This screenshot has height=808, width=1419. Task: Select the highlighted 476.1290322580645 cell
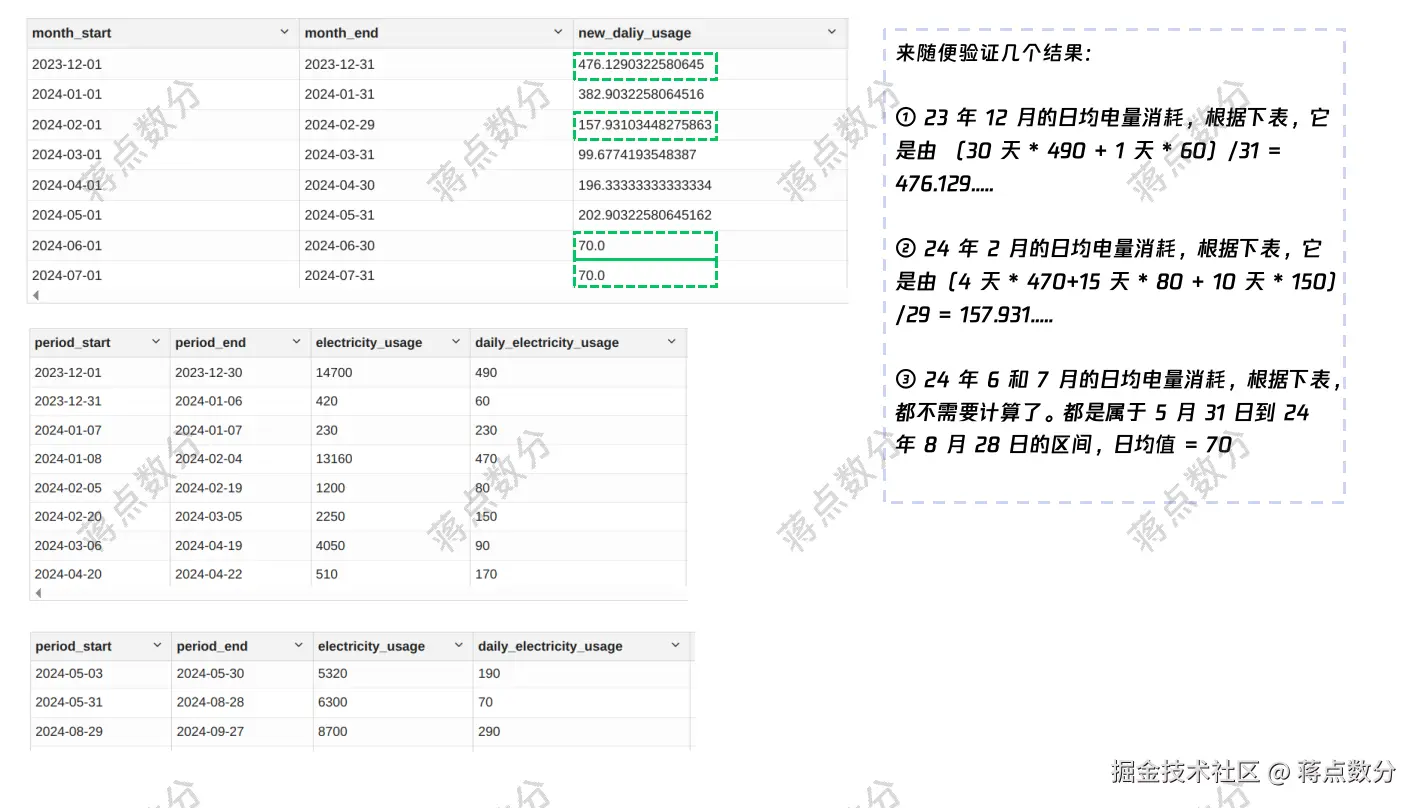[645, 64]
